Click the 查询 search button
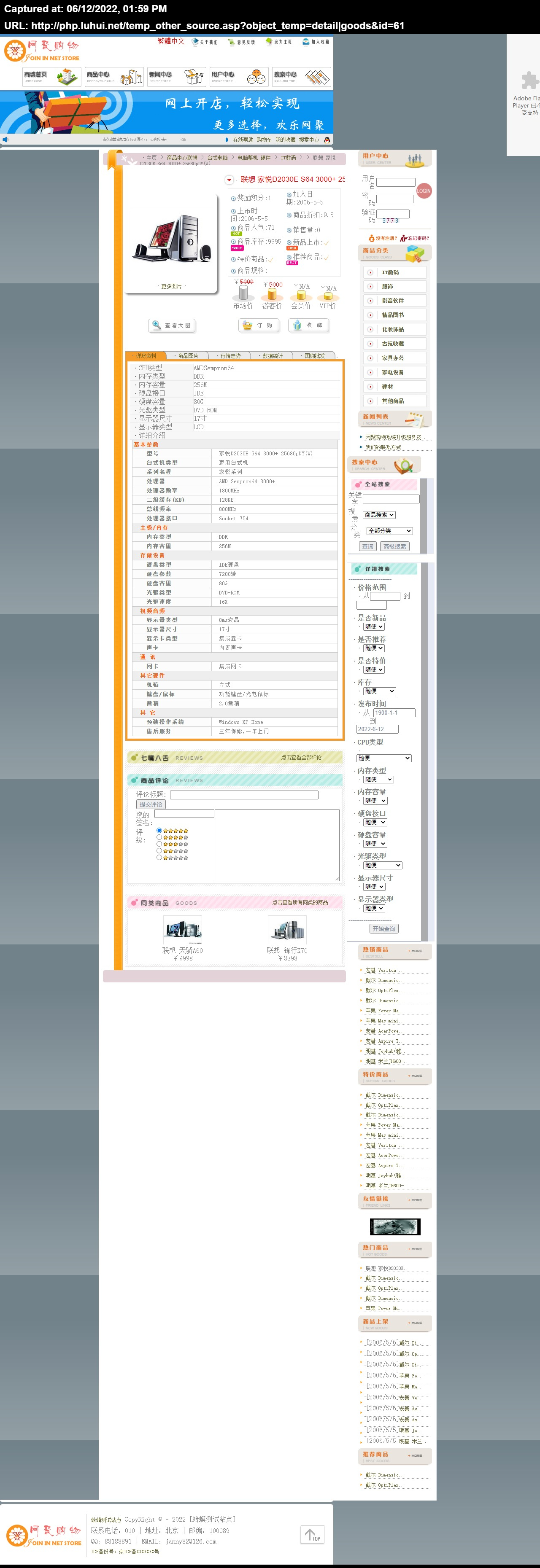Screen dimensions: 540x1568 coord(368,546)
